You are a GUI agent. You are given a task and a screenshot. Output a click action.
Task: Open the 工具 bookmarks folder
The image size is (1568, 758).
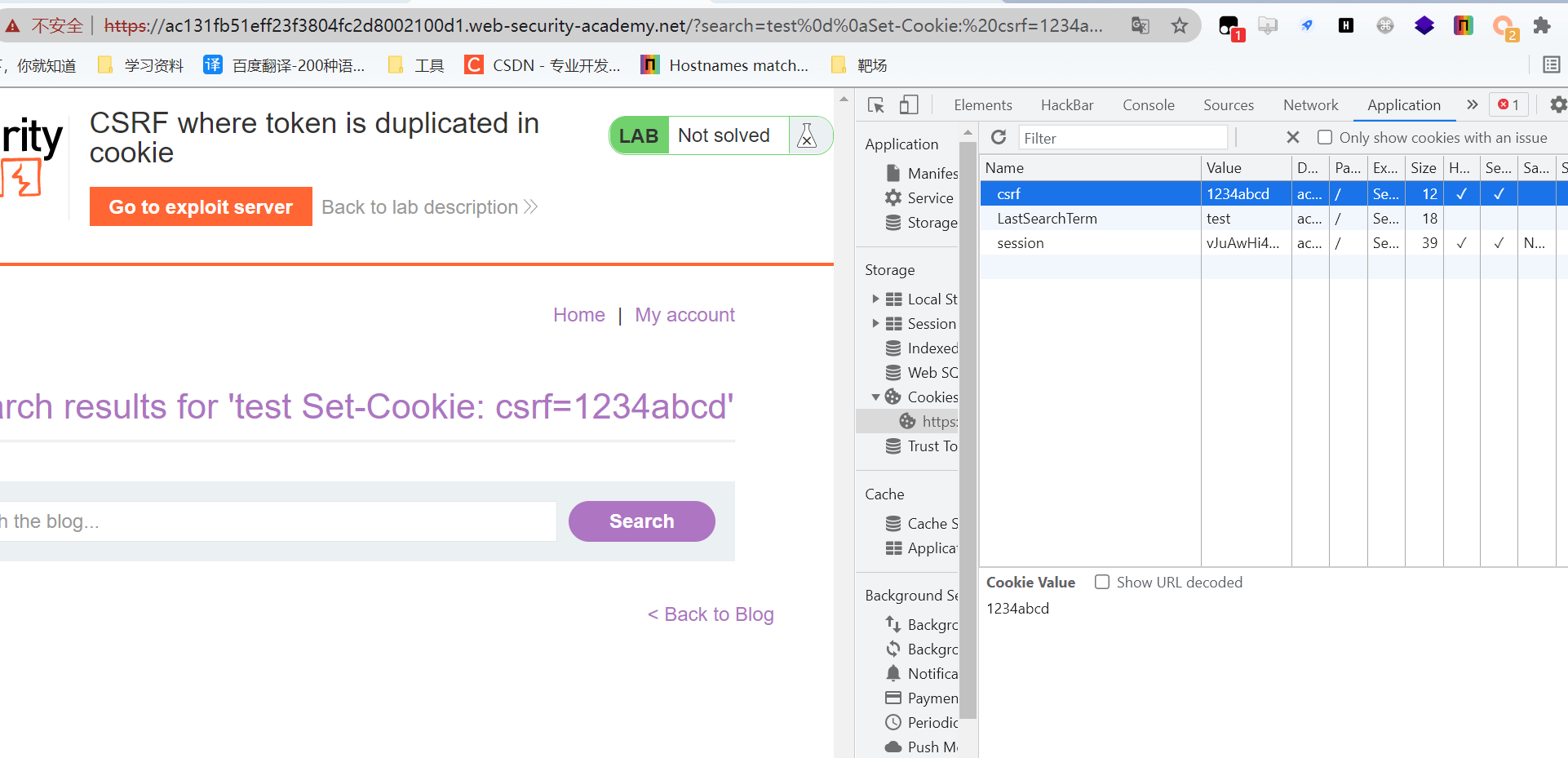pyautogui.click(x=416, y=65)
